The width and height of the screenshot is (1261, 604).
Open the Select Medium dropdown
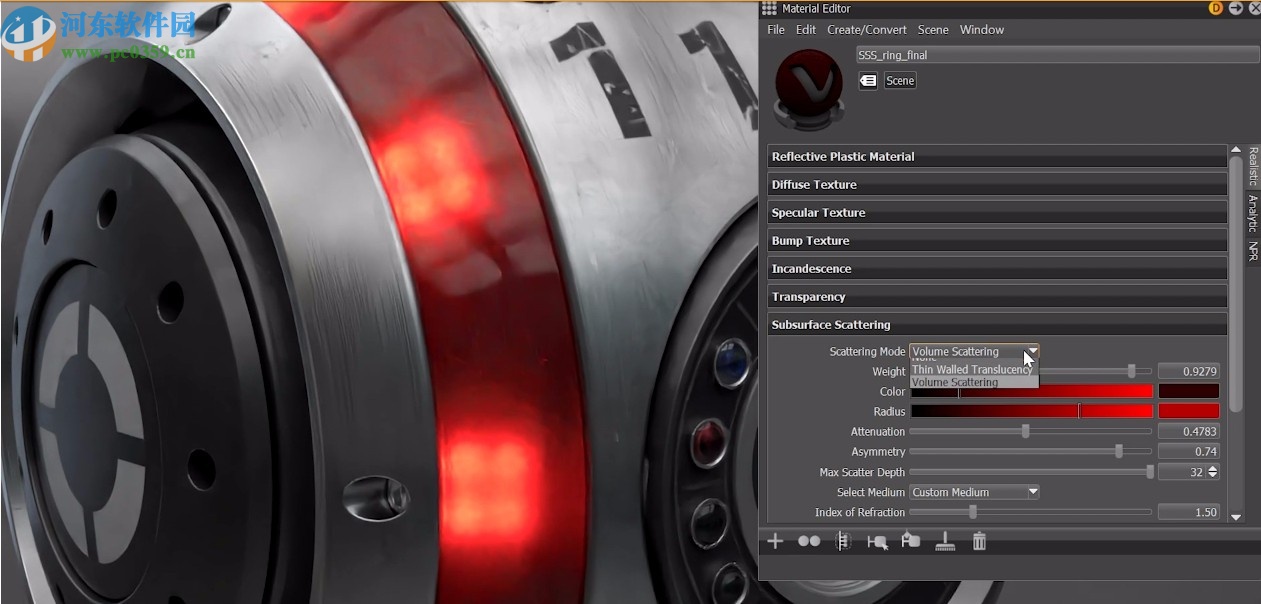pos(973,491)
